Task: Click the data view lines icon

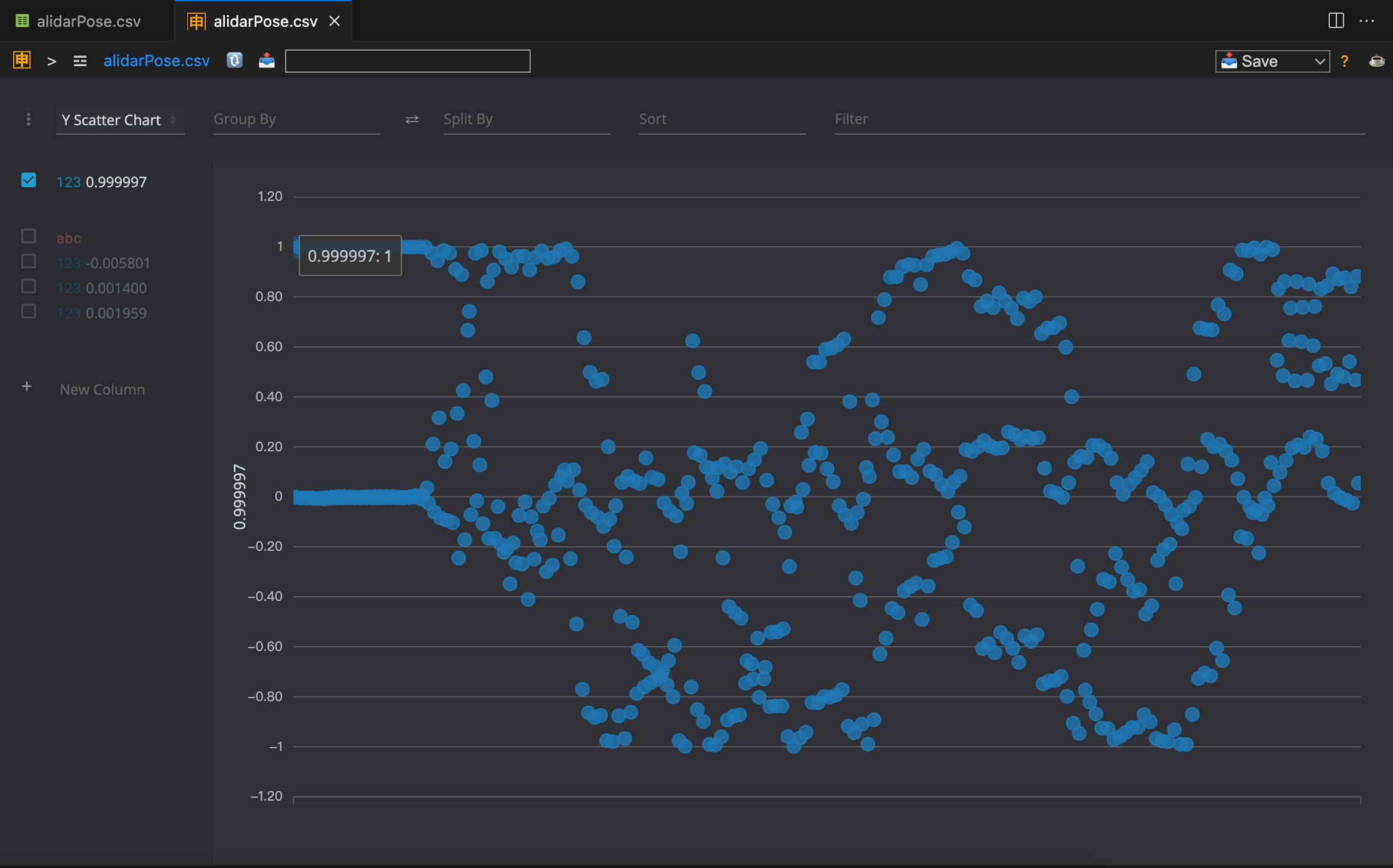Action: pos(80,61)
